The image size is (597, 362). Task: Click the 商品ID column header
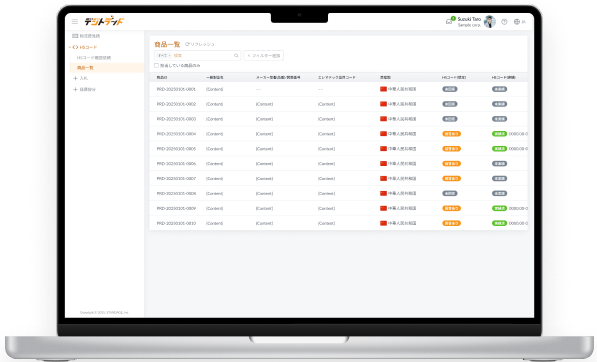(x=162, y=77)
